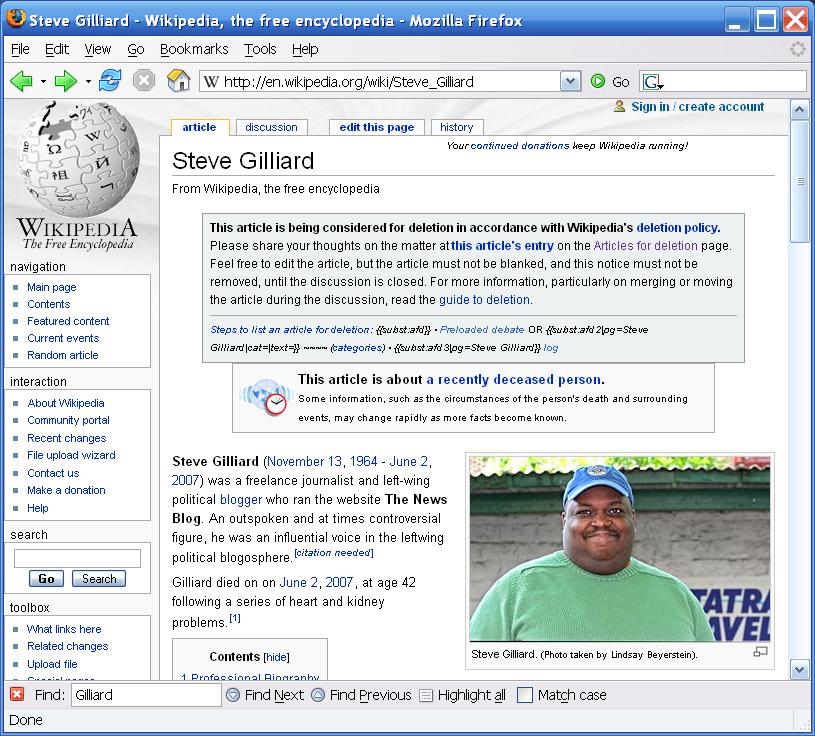Click the Highlight all icon
This screenshot has height=736, width=815.
[426, 695]
